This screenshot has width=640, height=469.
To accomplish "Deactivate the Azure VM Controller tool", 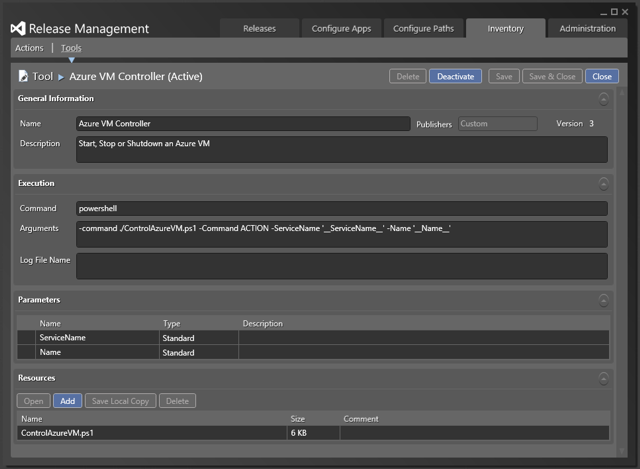I will [456, 76].
